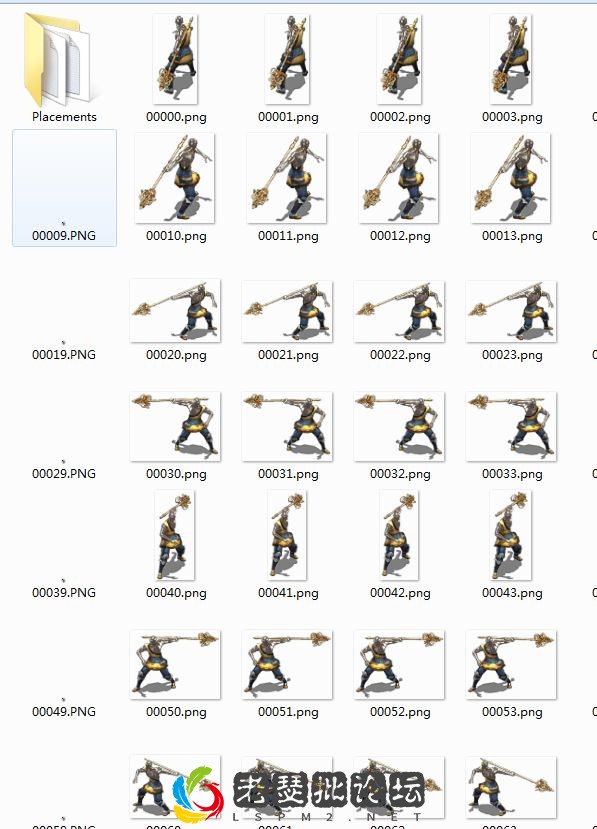Click the 00019.PNG file name
The width and height of the screenshot is (597, 829).
pos(64,355)
